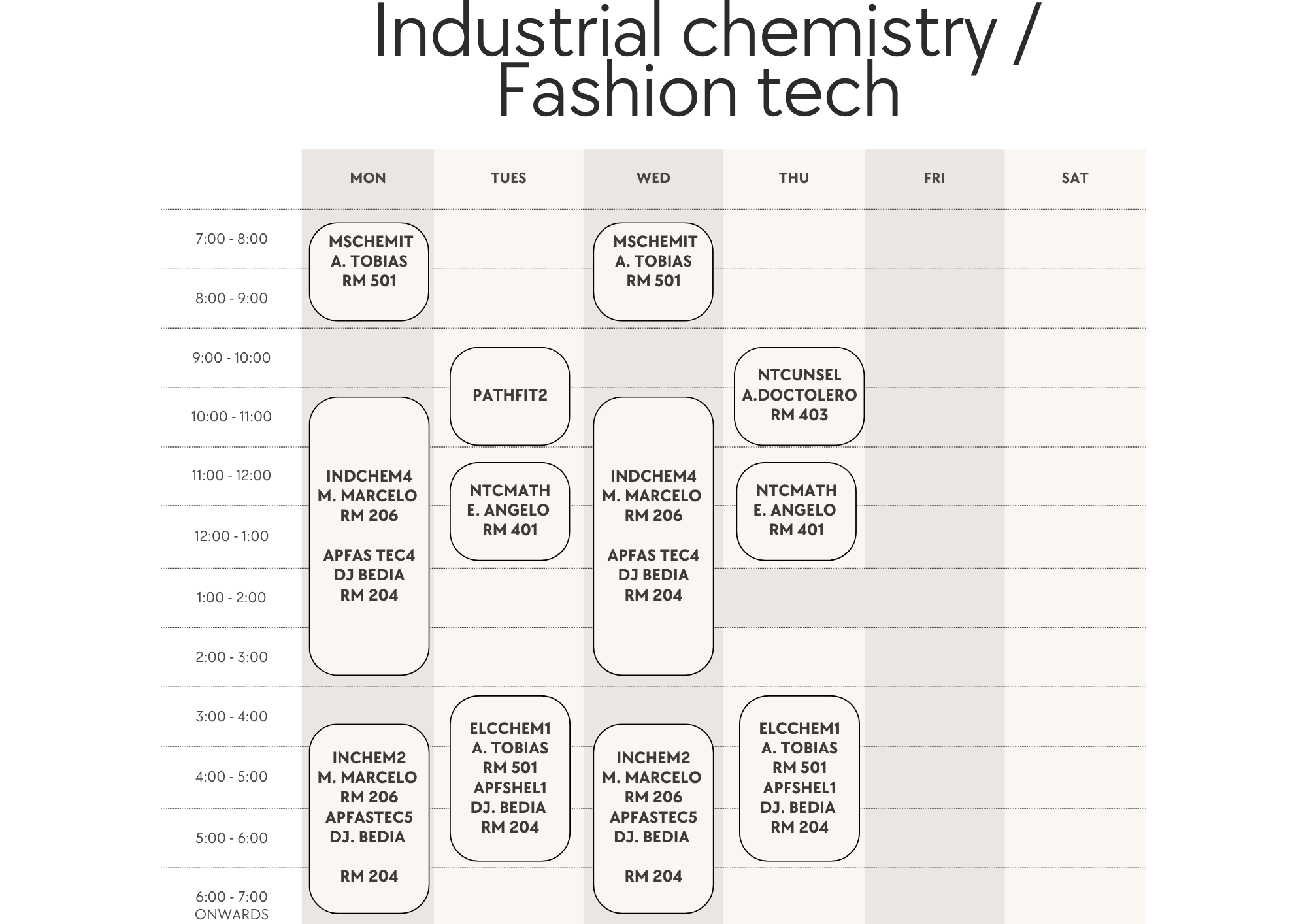Screen dimensions: 1307x924
Task: Click the 7:00 - 8:00 time label
Action: pyautogui.click(x=231, y=239)
